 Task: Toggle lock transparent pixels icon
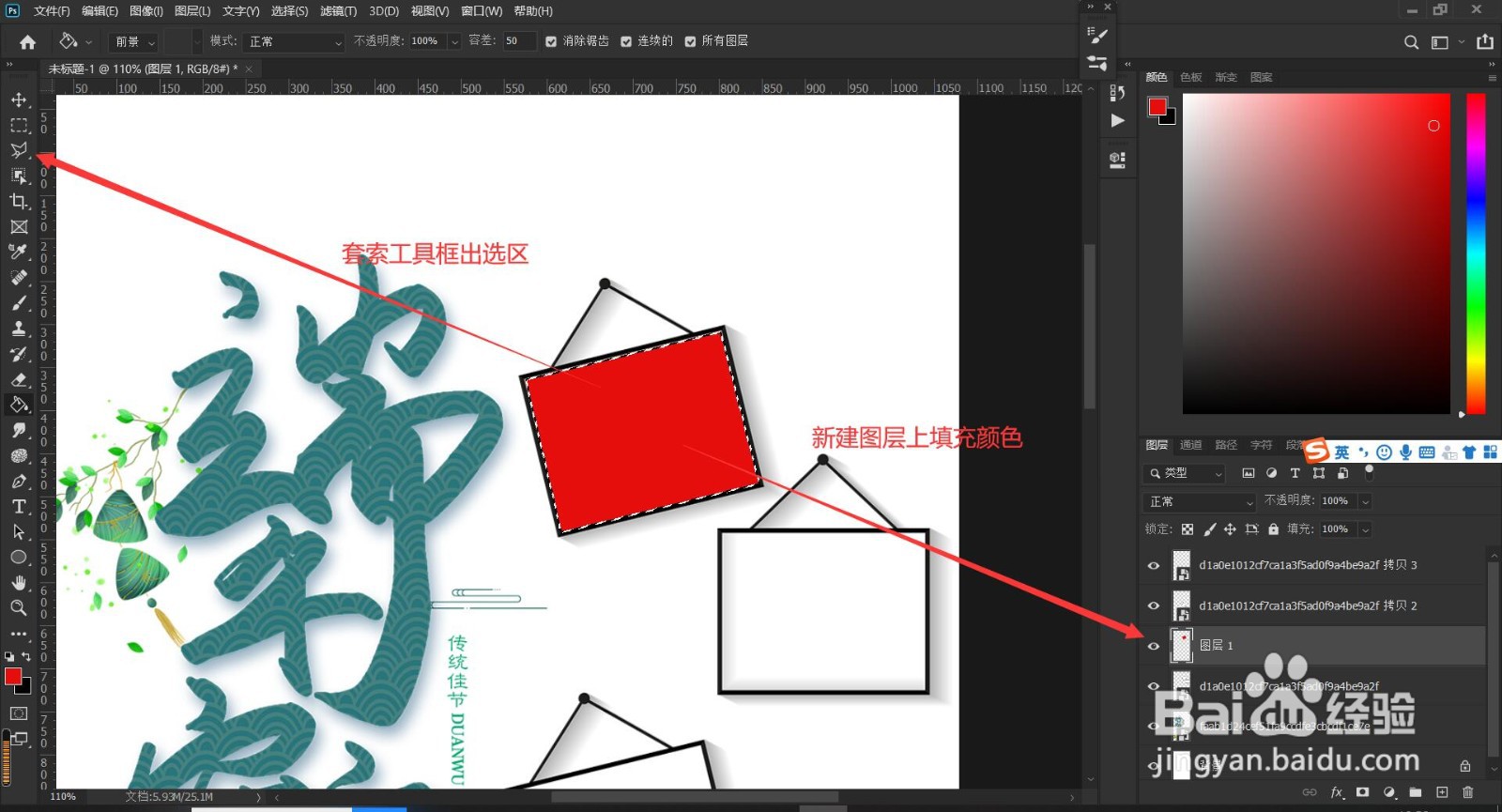[x=1188, y=529]
